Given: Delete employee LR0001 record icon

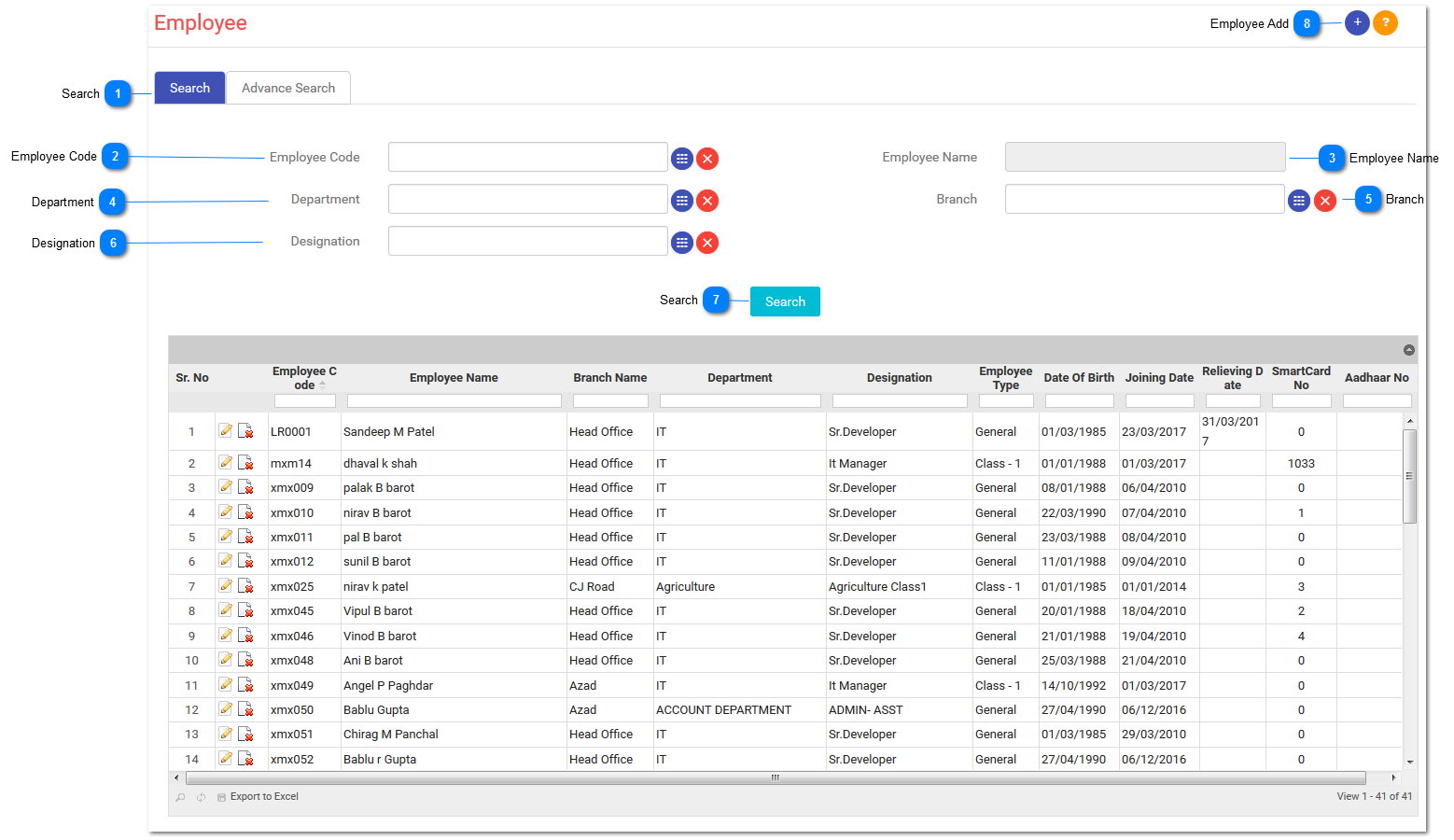Looking at the screenshot, I should (x=245, y=430).
